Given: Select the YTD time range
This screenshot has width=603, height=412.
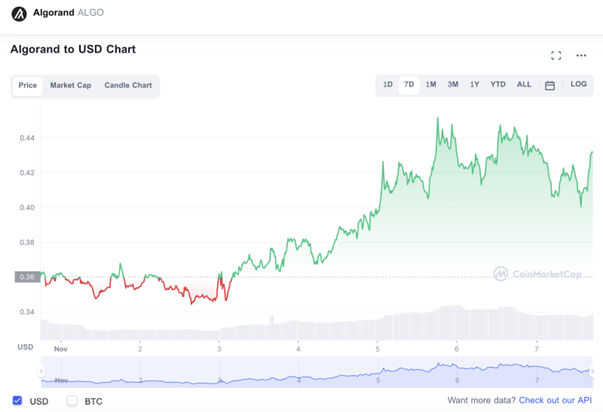Looking at the screenshot, I should tap(498, 84).
